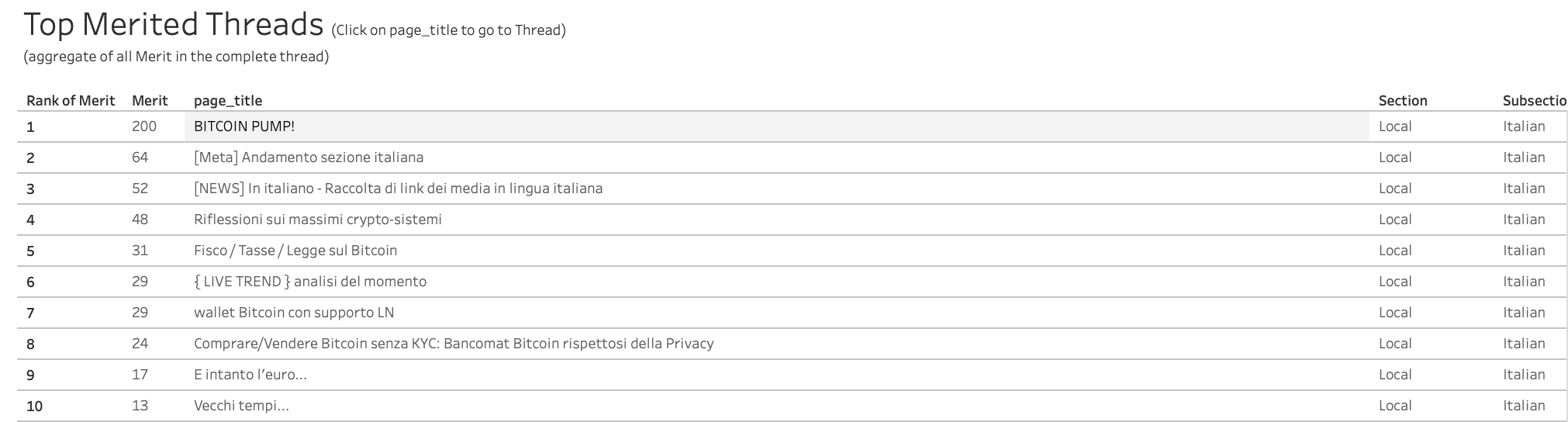The height and width of the screenshot is (422, 1568).
Task: Open Fisco / Tasse / Legge sul Bitcoin
Action: [x=295, y=251]
